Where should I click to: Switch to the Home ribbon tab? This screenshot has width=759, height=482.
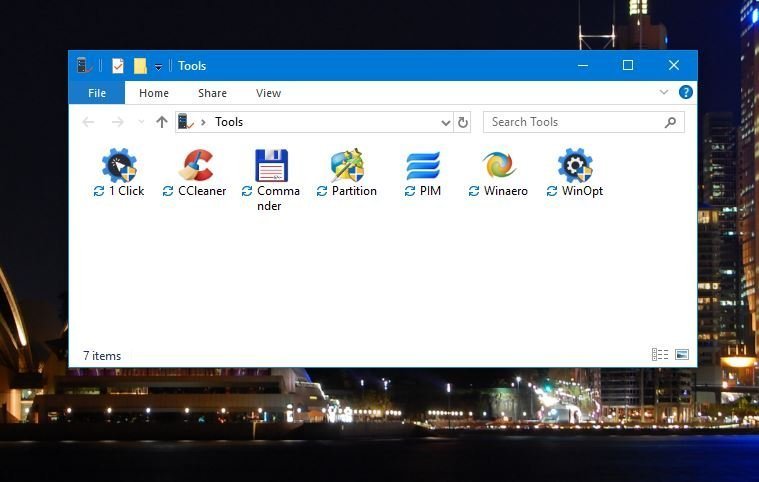[x=154, y=93]
